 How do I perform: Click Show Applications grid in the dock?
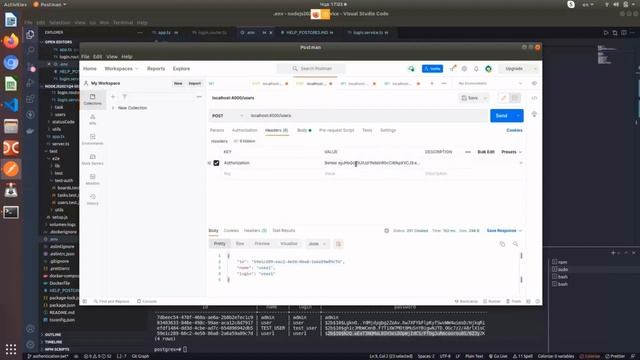(x=11, y=349)
